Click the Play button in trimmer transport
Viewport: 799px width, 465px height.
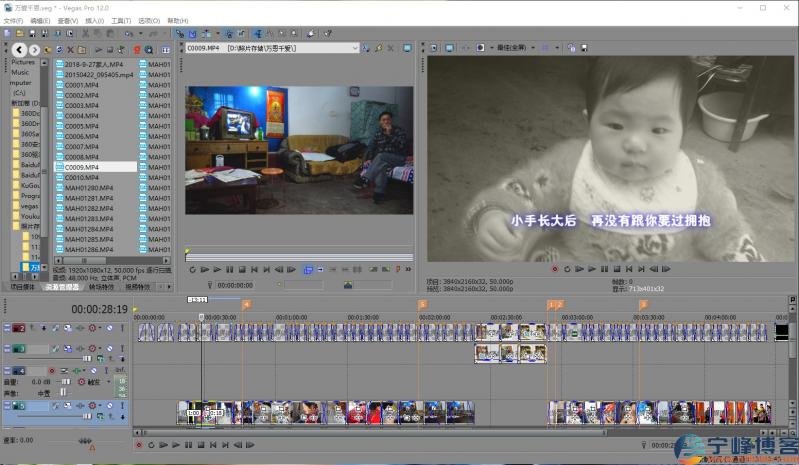(217, 269)
